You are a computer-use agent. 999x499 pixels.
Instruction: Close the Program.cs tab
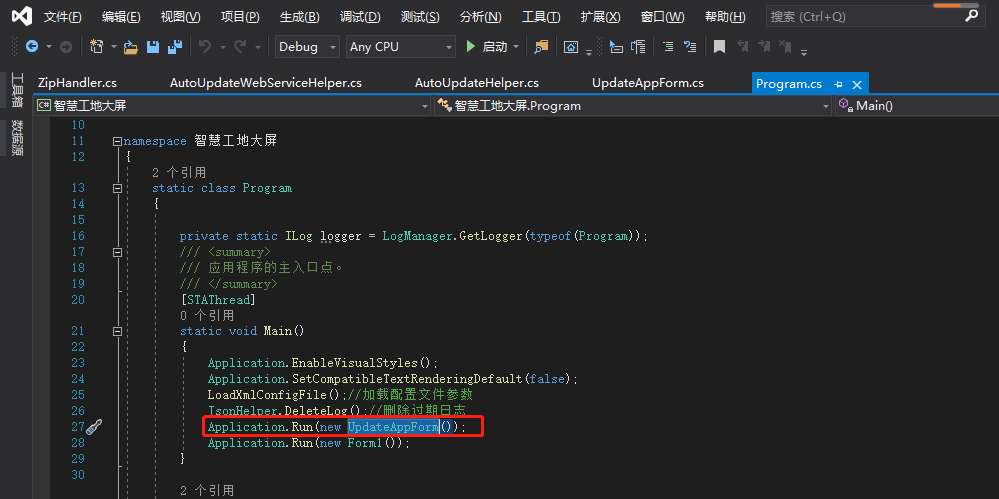click(x=857, y=84)
